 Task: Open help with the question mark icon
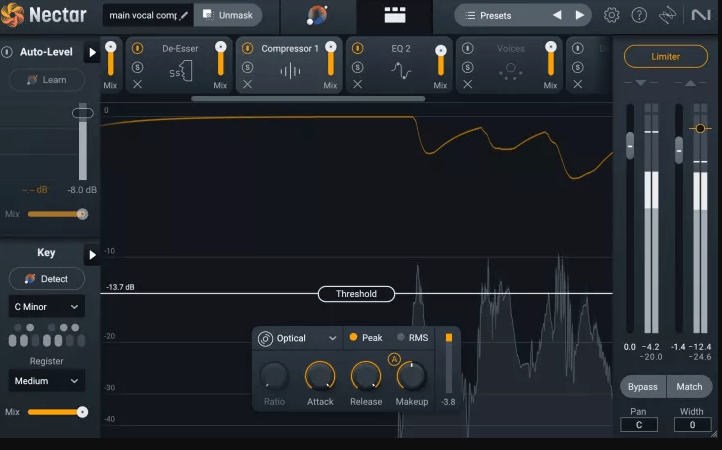[639, 15]
